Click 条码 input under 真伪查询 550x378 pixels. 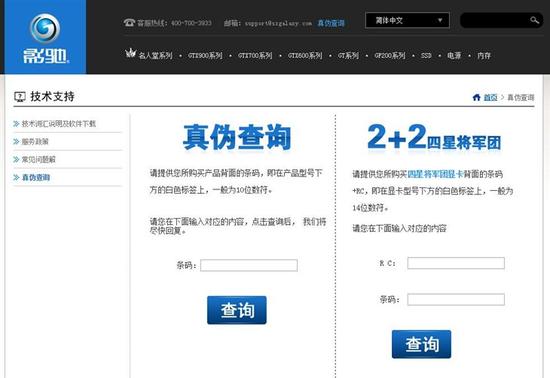[x=249, y=265]
